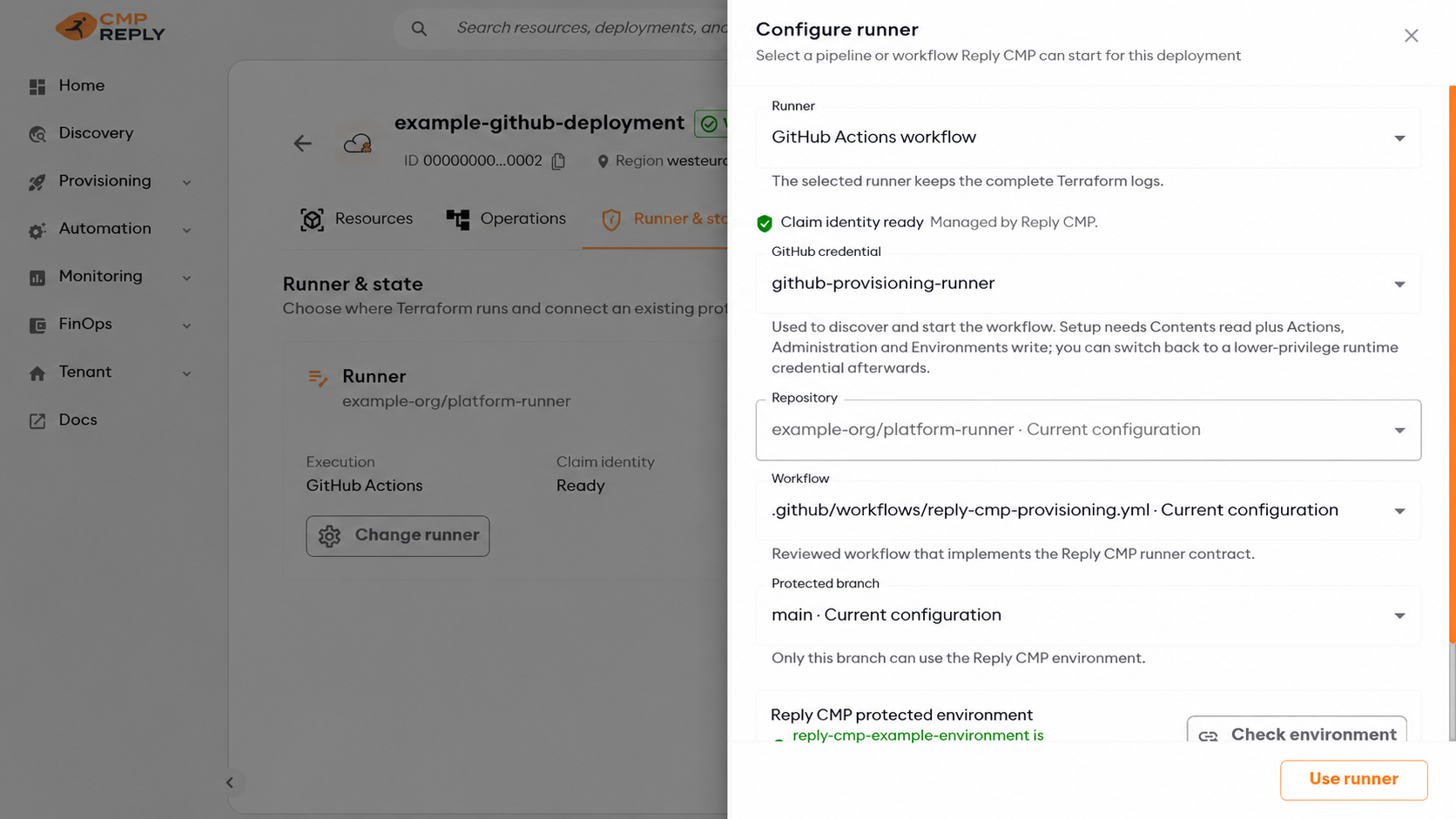Screen dimensions: 1456x819
Task: Click the green status badge beside deployment title
Action: (711, 124)
